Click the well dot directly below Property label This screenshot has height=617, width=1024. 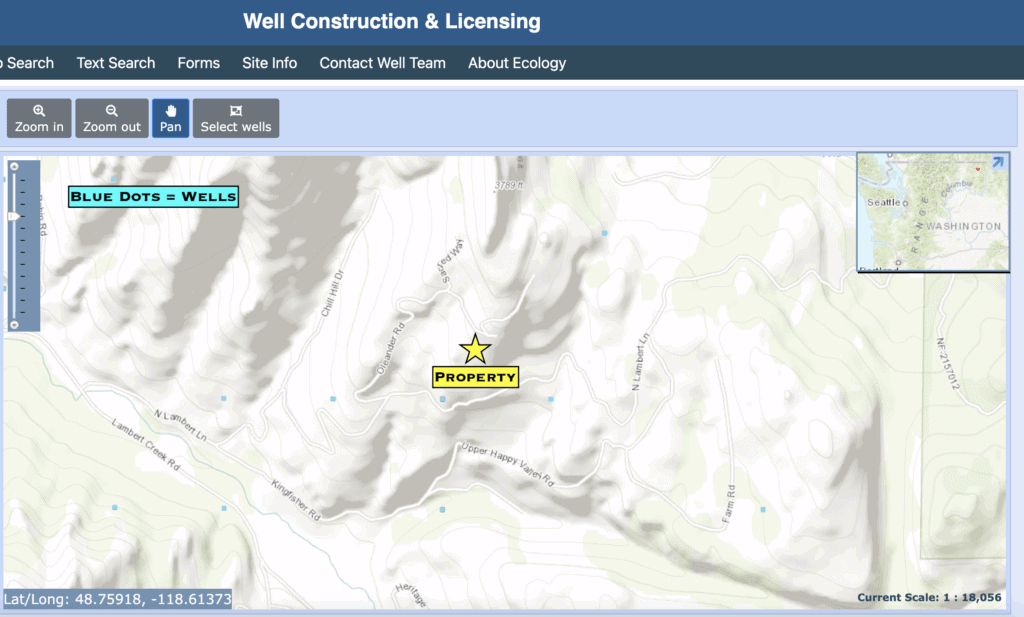442,399
